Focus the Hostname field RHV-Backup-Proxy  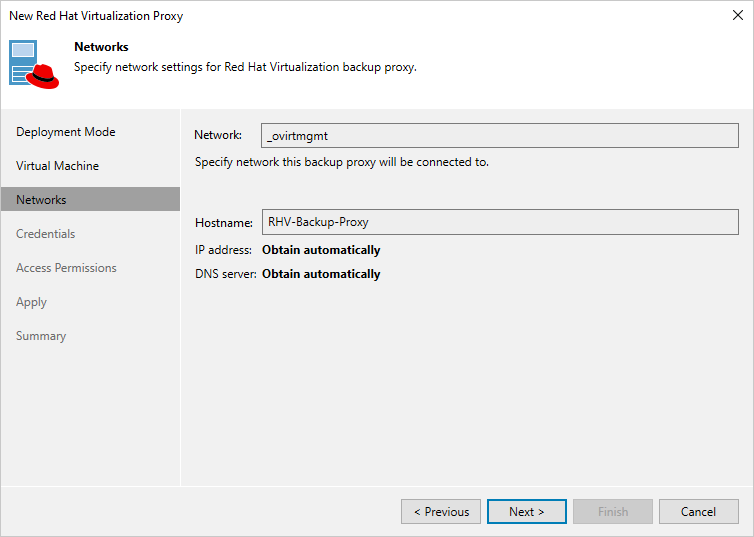pos(499,222)
